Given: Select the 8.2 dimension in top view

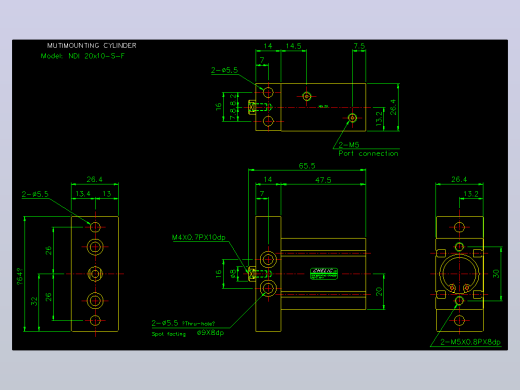Looking at the screenshot, I should pos(233,100).
